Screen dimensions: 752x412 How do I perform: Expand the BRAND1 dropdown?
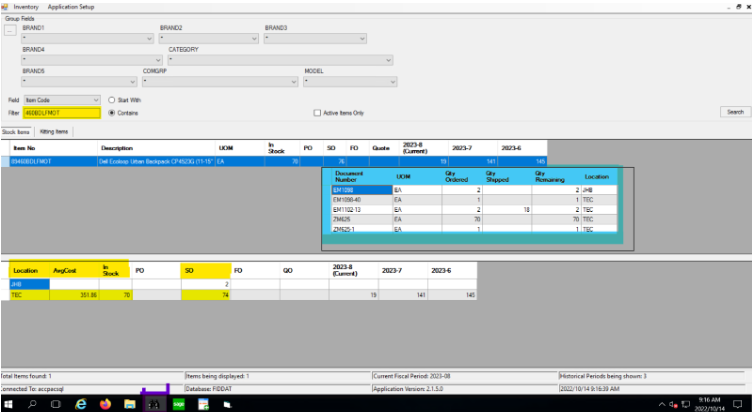pos(150,39)
